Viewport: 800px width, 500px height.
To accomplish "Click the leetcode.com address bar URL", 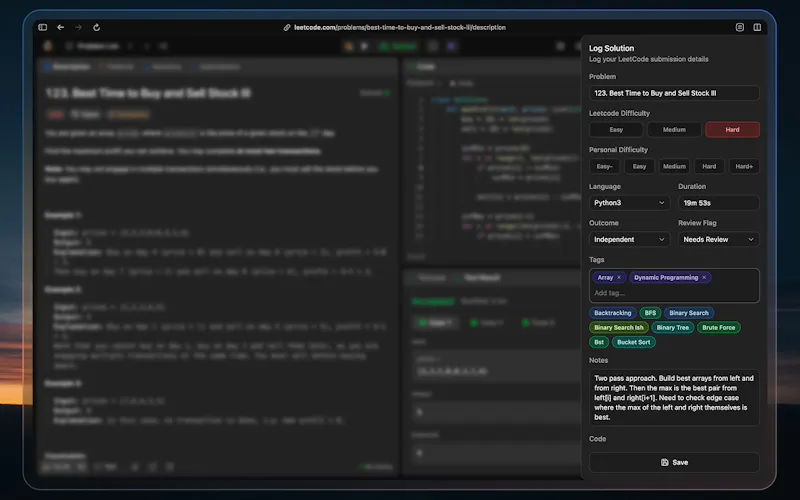I will (x=399, y=28).
